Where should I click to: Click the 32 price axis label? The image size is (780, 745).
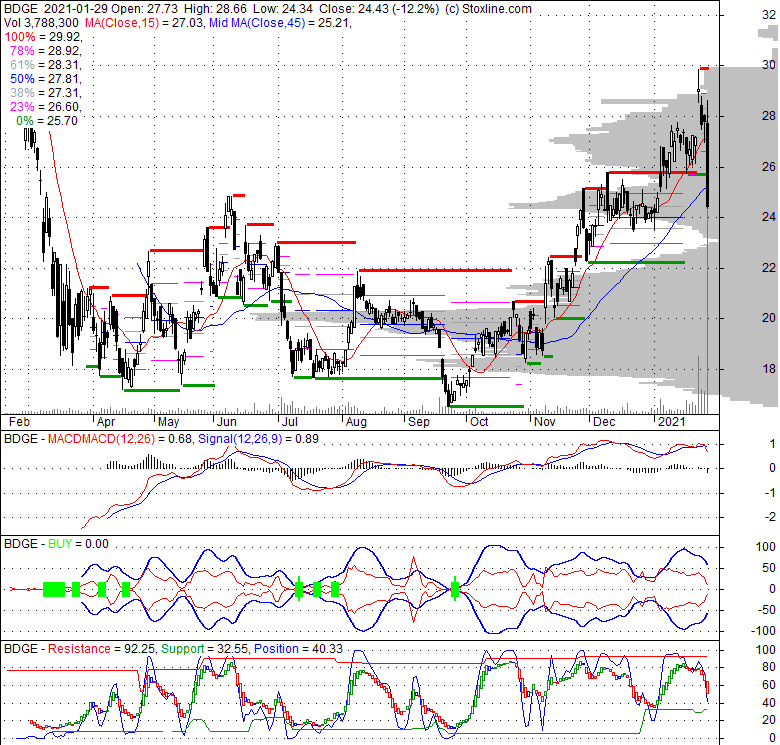769,15
